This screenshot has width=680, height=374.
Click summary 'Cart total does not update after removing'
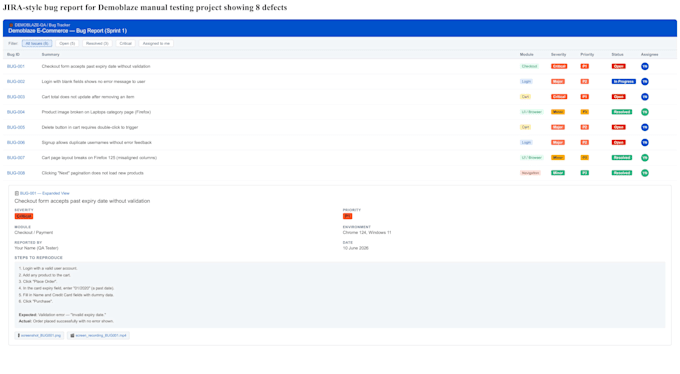point(88,97)
